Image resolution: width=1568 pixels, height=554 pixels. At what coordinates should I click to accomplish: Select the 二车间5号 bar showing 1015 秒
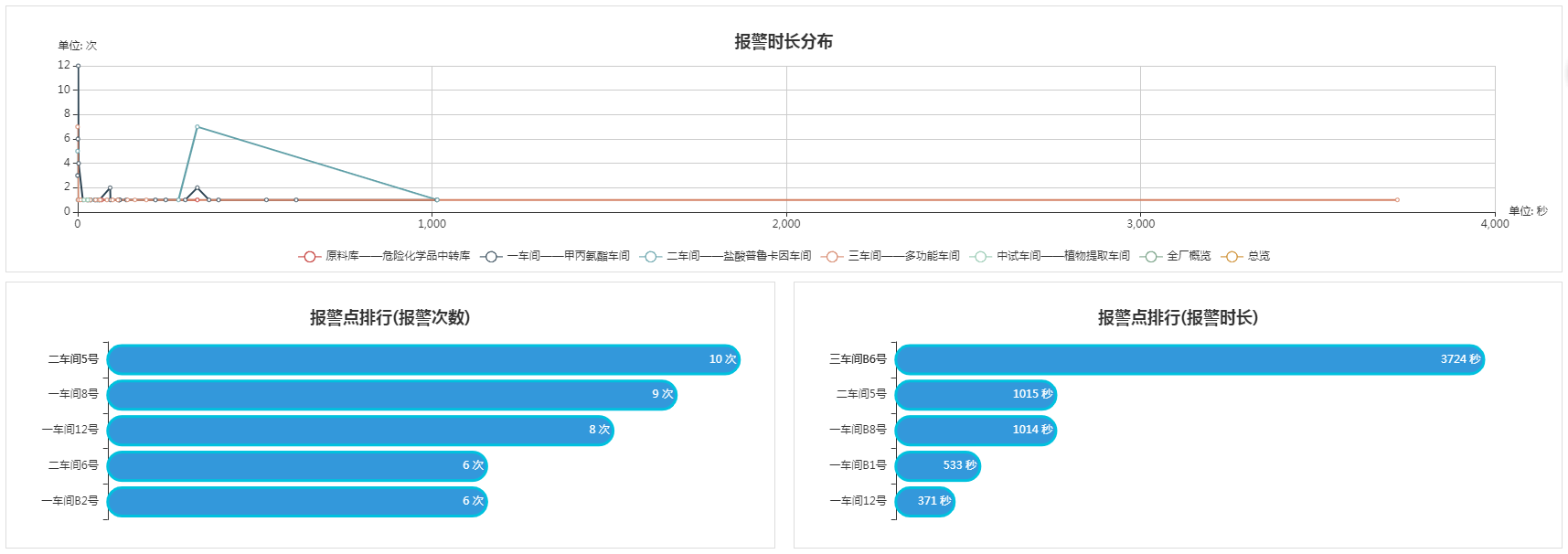click(975, 395)
